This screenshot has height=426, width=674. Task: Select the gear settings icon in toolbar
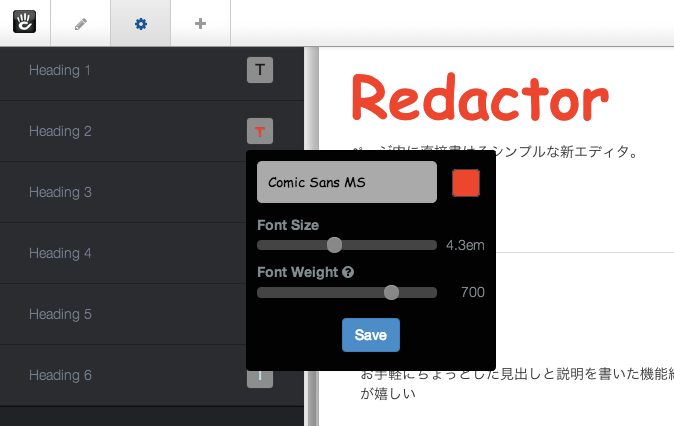coord(140,23)
